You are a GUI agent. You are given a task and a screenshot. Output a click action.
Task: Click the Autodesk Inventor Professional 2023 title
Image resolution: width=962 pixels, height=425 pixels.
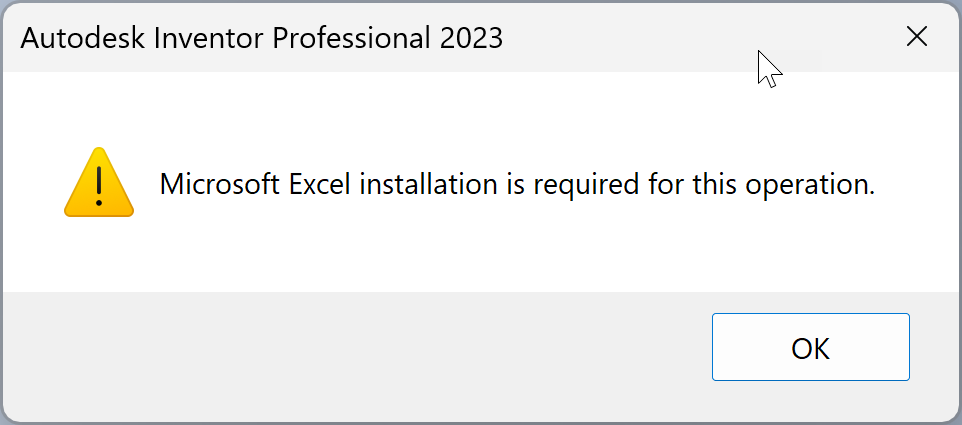261,38
